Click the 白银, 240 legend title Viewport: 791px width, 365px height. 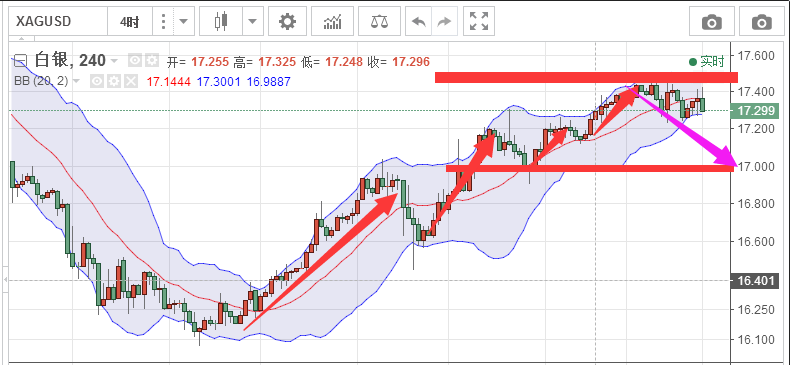pyautogui.click(x=70, y=61)
